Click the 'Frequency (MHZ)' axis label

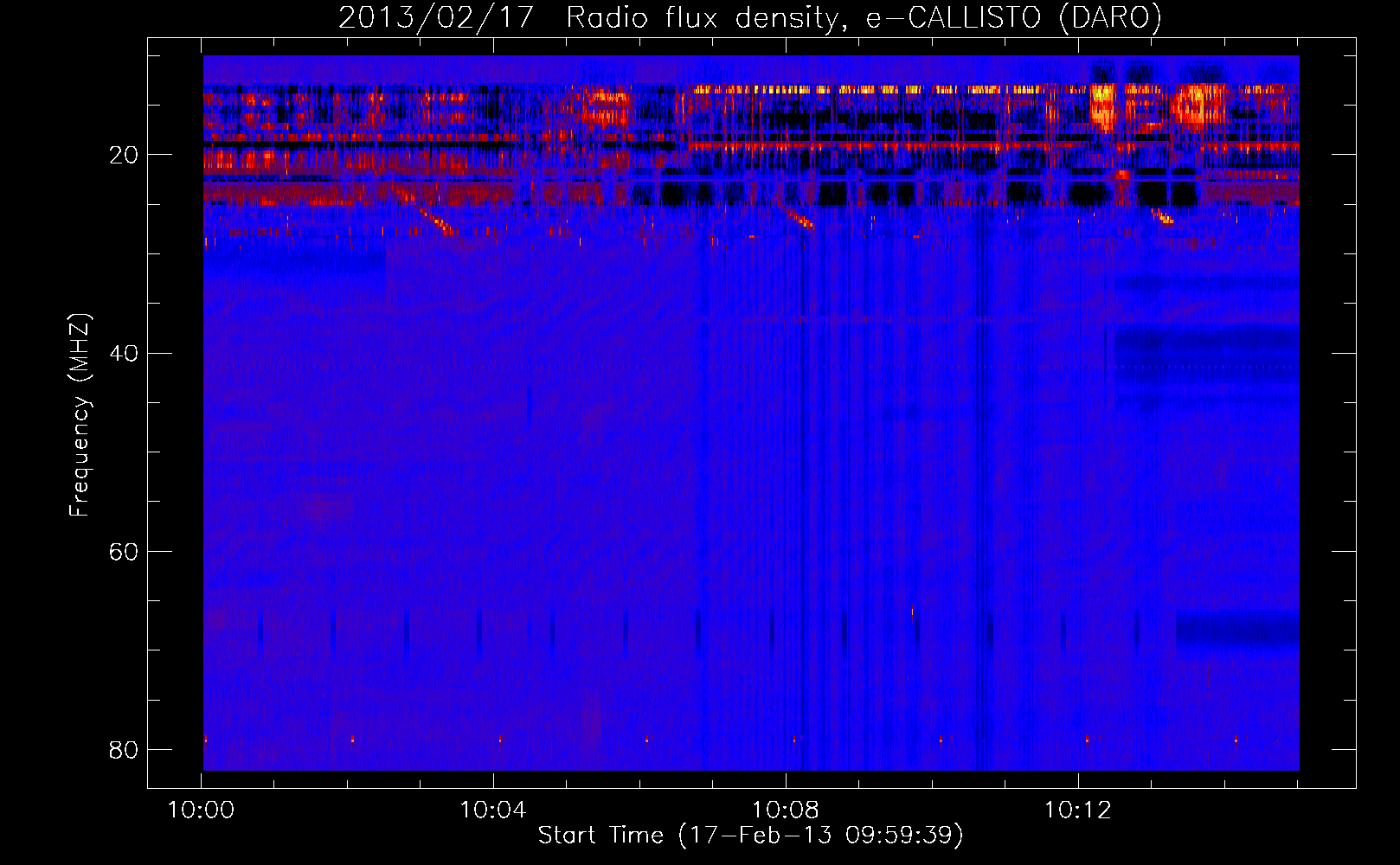coord(80,415)
